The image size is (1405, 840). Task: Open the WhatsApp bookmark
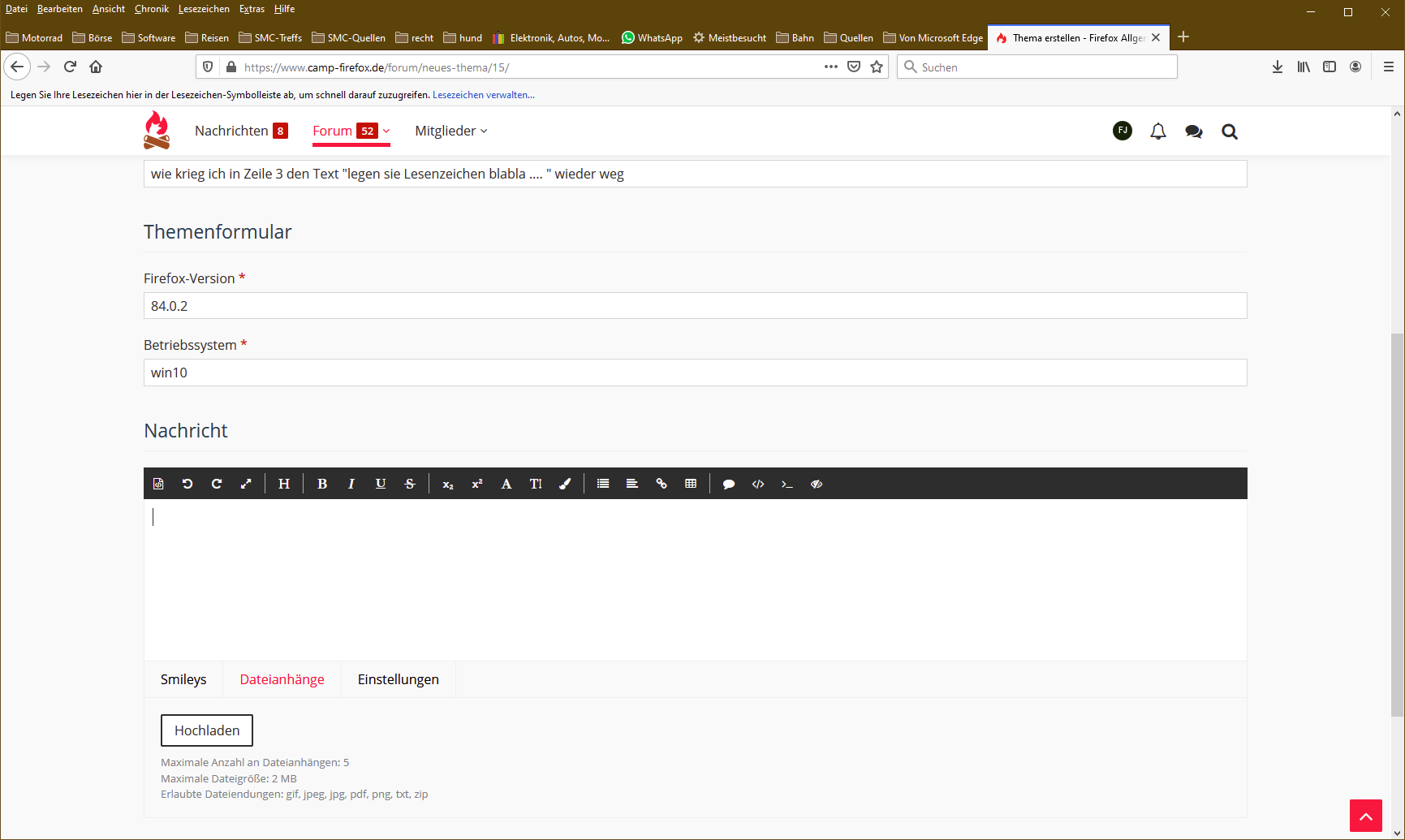coord(652,37)
